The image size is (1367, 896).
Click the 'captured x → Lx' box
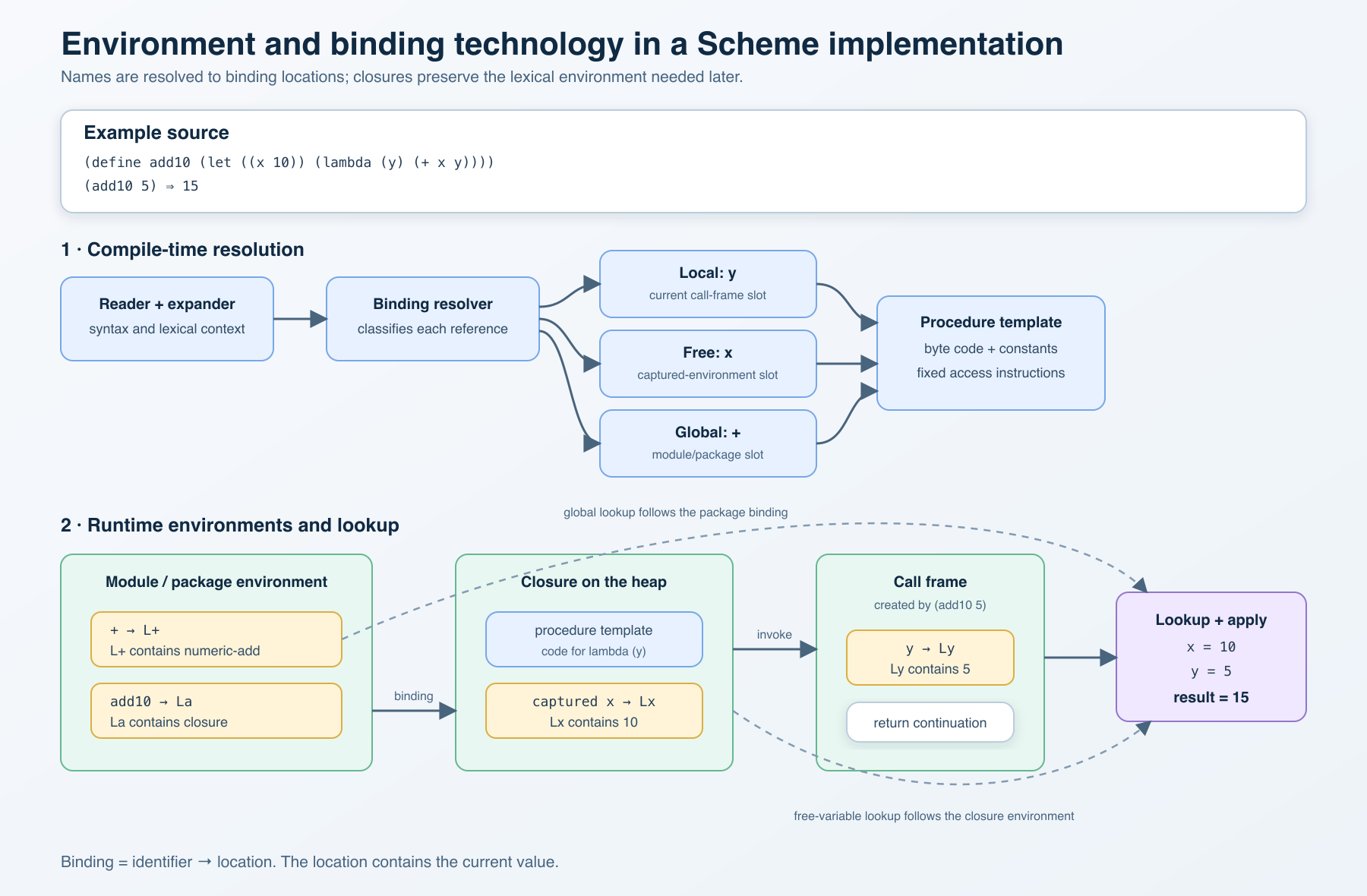coord(594,711)
